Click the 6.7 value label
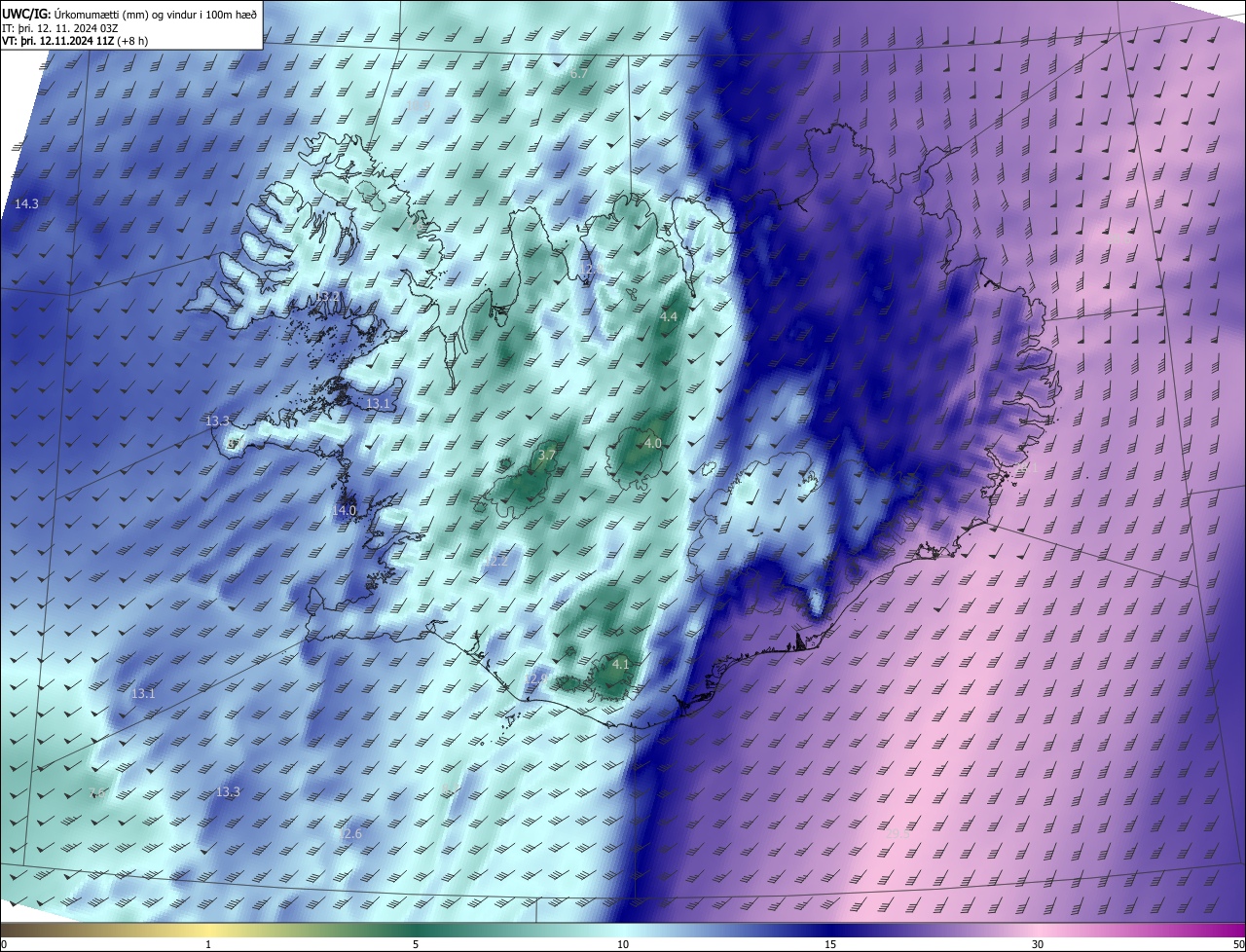The height and width of the screenshot is (952, 1246). [580, 74]
